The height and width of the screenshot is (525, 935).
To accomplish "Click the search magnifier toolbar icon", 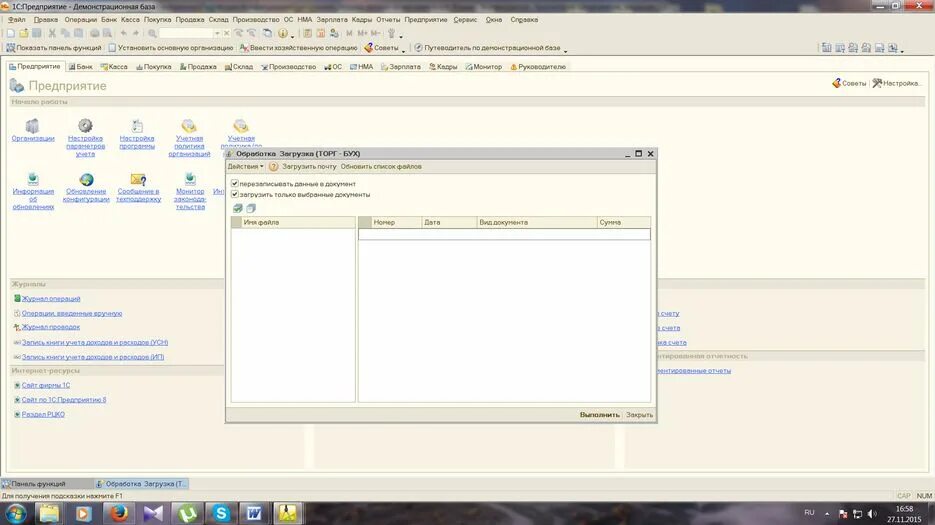I will (152, 33).
